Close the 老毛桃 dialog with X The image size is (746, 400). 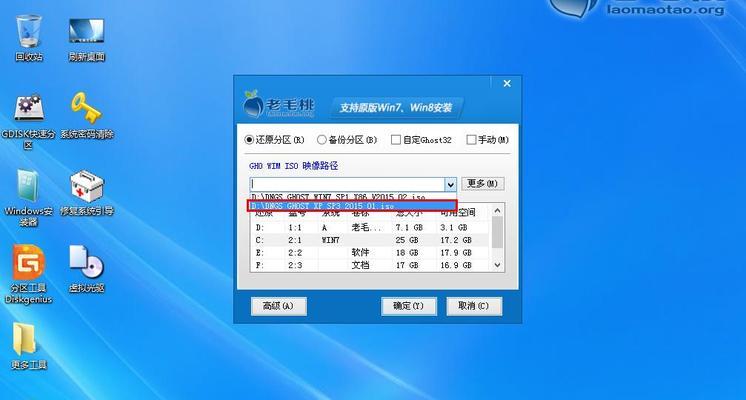click(x=507, y=83)
